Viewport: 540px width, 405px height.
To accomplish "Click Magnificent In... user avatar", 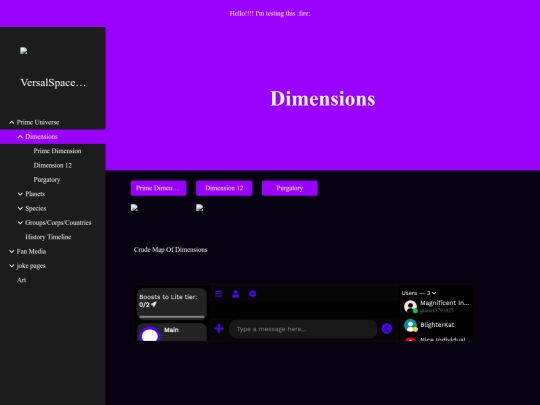I will tap(410, 306).
